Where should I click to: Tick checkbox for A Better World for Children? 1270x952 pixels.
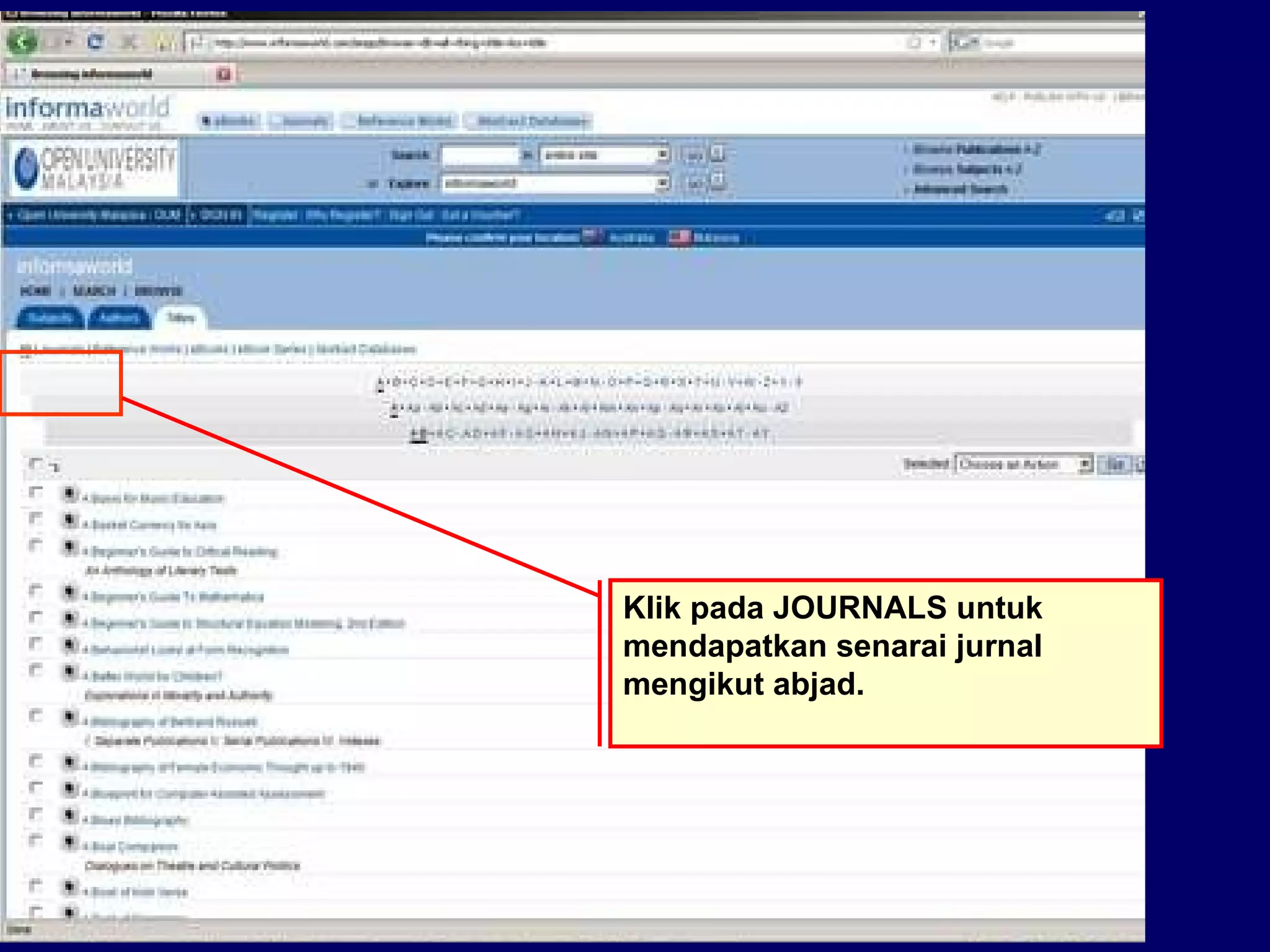point(36,670)
